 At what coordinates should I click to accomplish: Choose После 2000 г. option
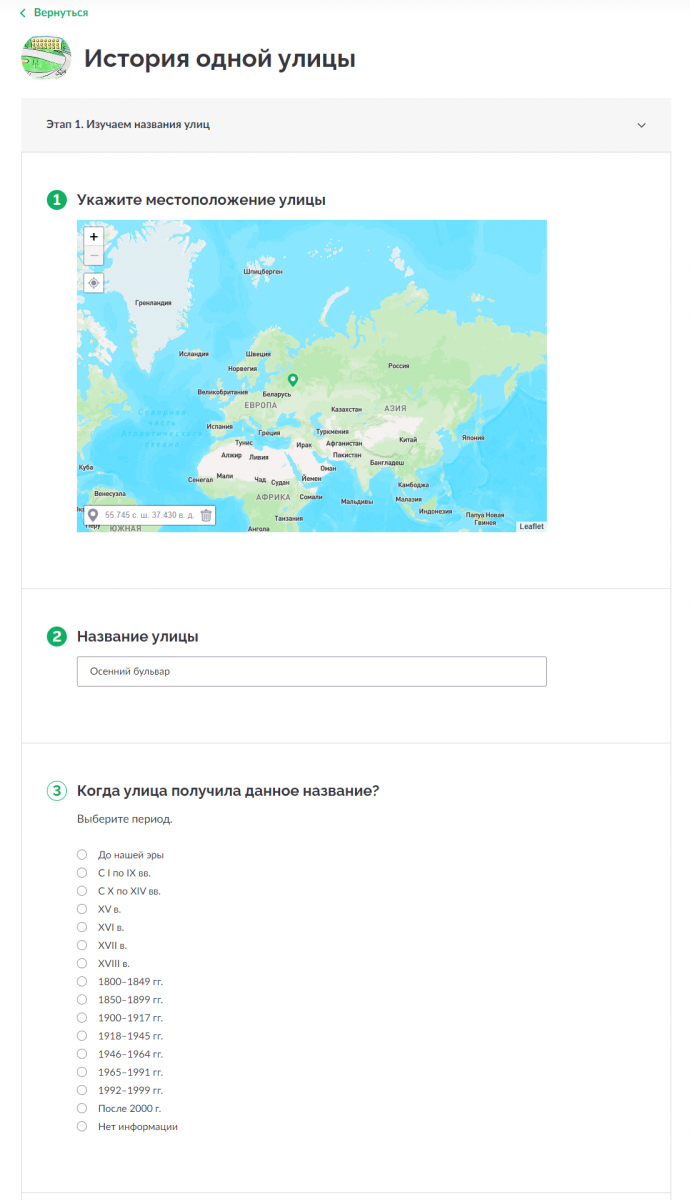(x=82, y=1108)
